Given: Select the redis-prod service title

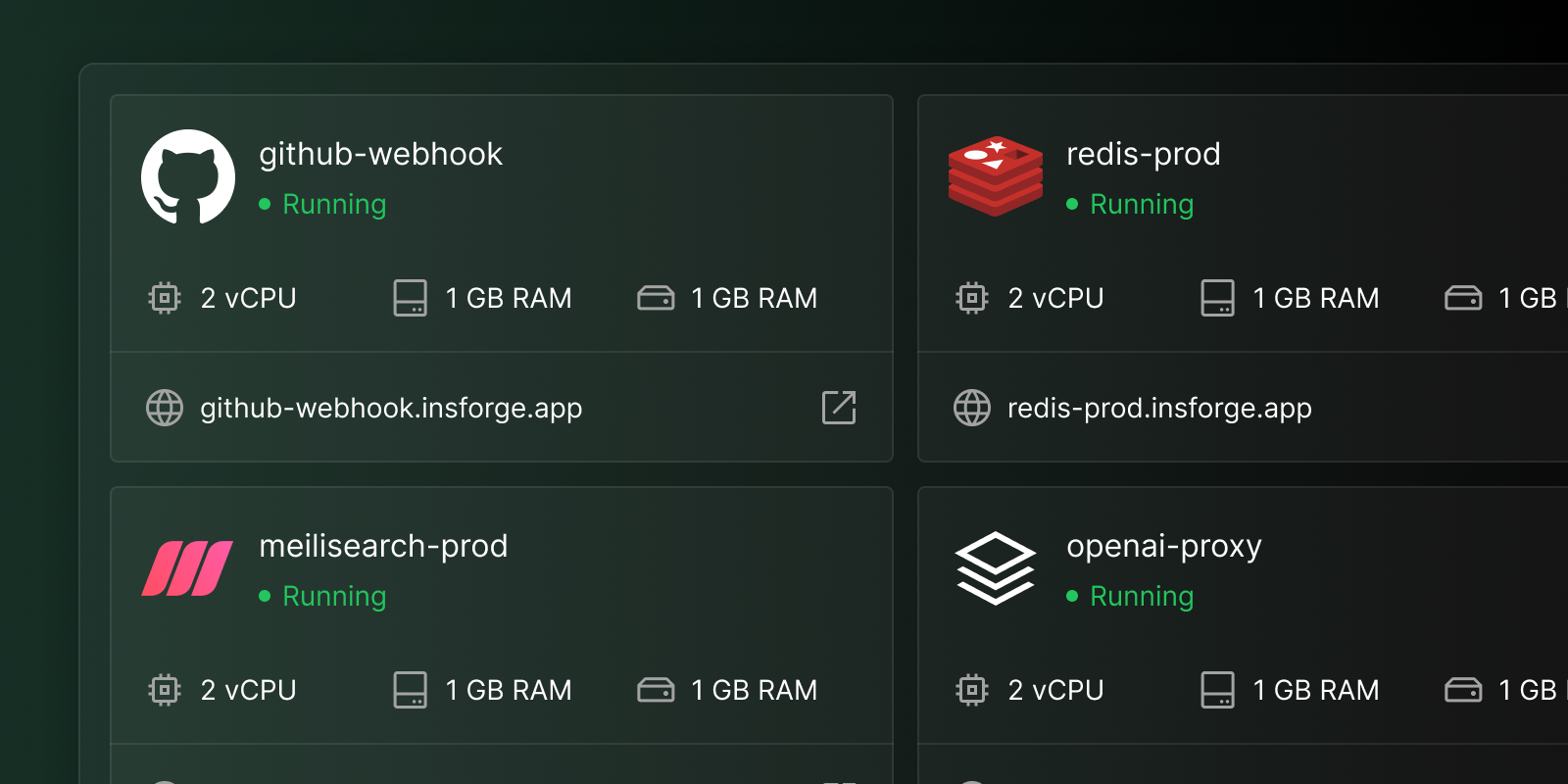Looking at the screenshot, I should 1143,154.
